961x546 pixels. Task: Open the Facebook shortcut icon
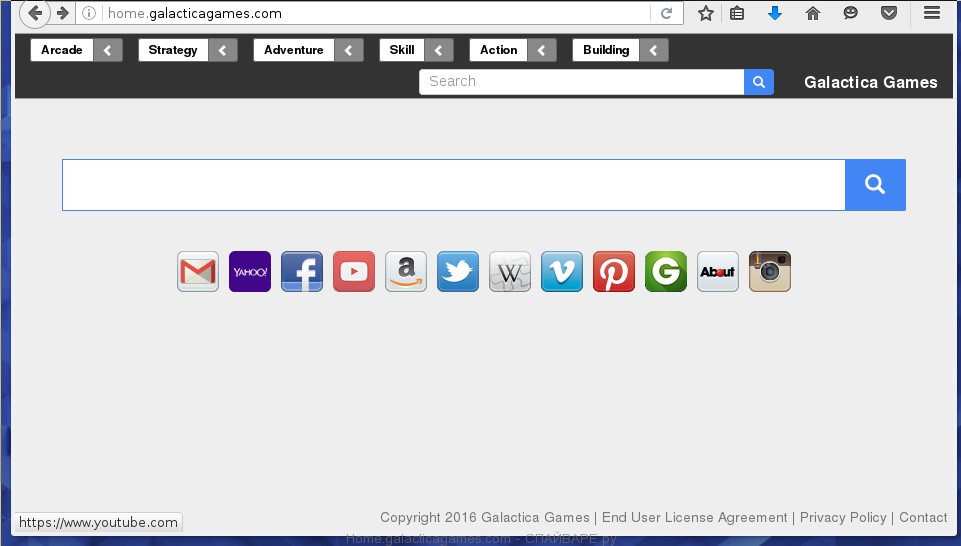pos(302,272)
